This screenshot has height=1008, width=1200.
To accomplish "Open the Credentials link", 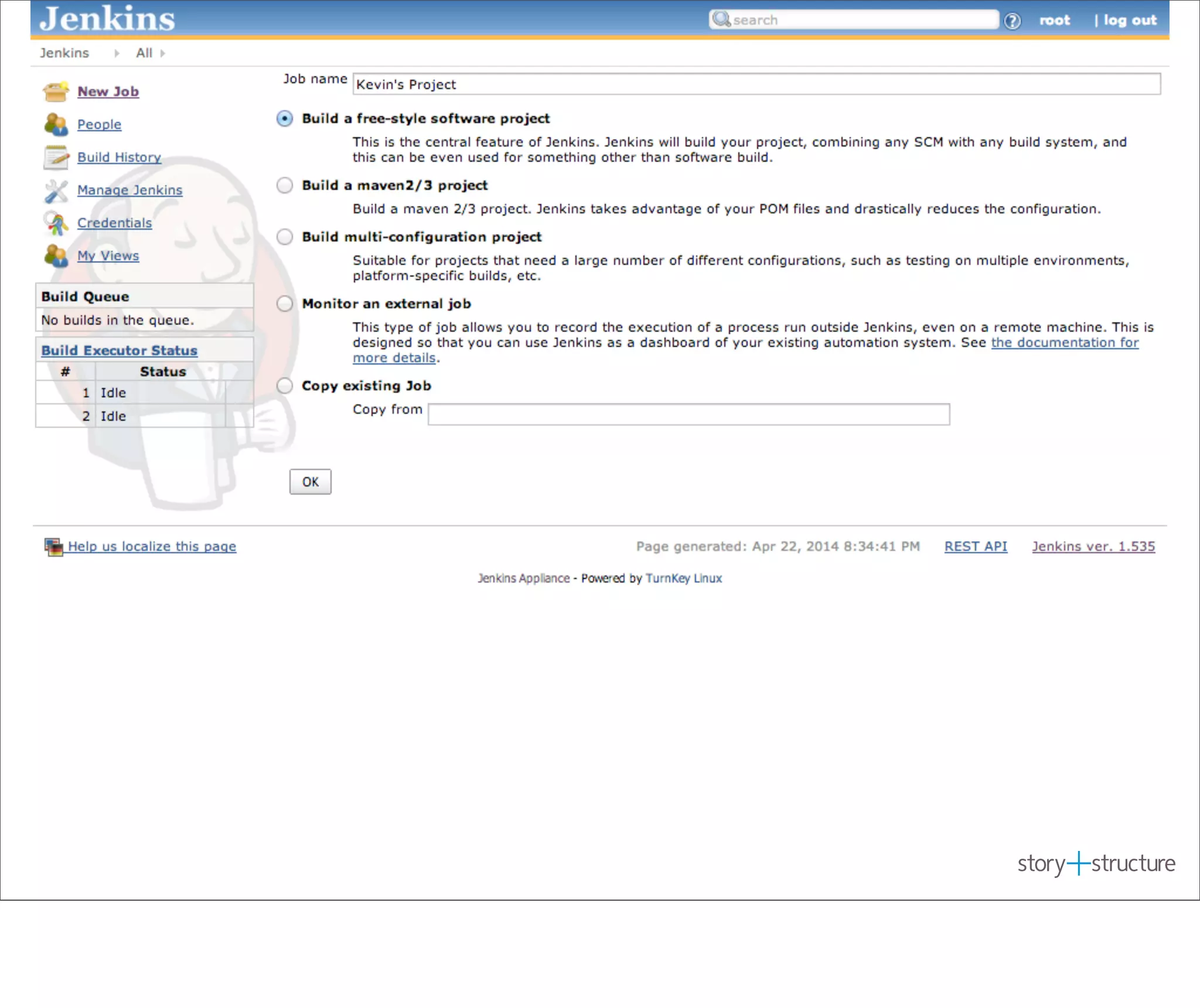I will tap(115, 223).
